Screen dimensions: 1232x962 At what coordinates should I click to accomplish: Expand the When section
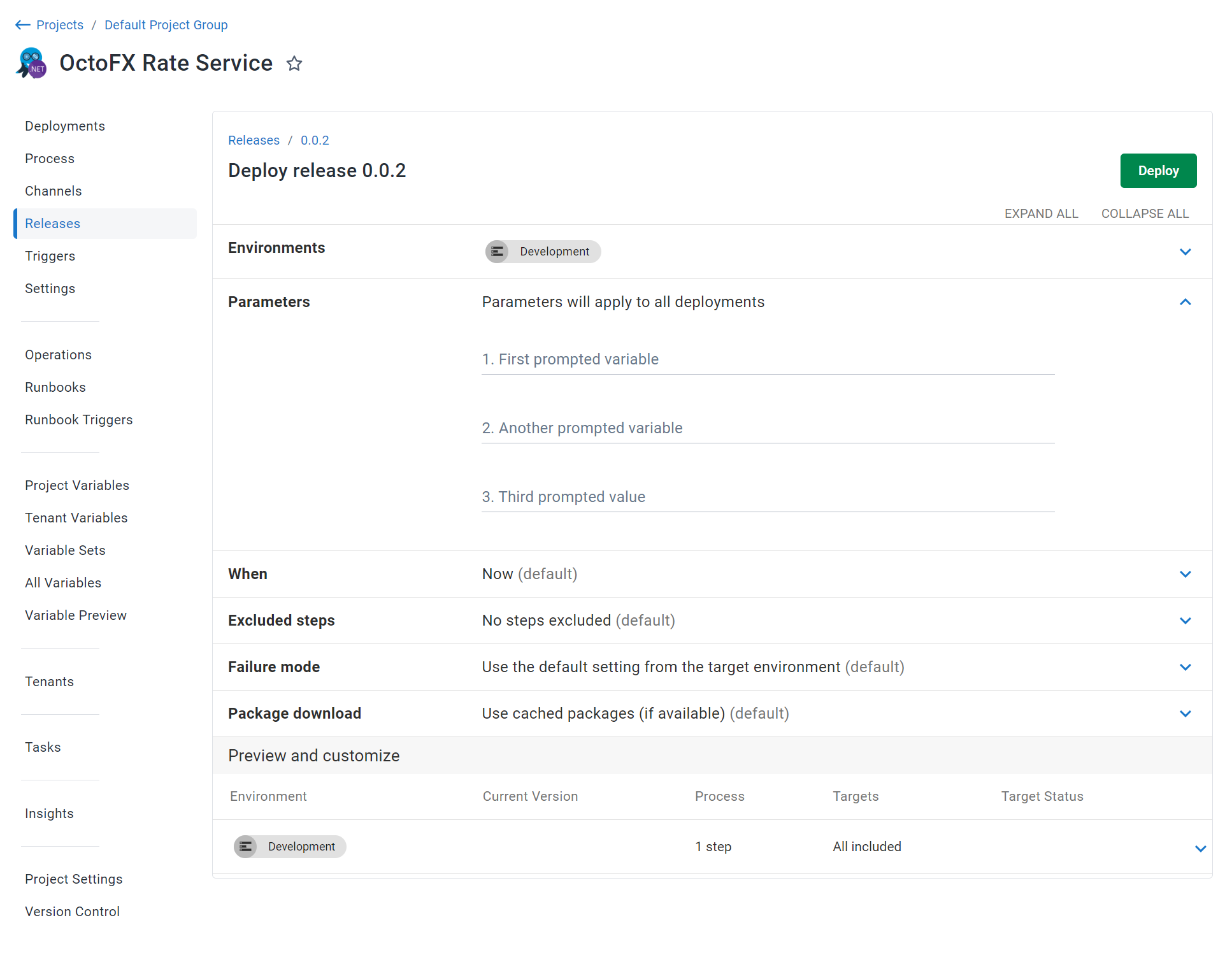click(x=1185, y=574)
